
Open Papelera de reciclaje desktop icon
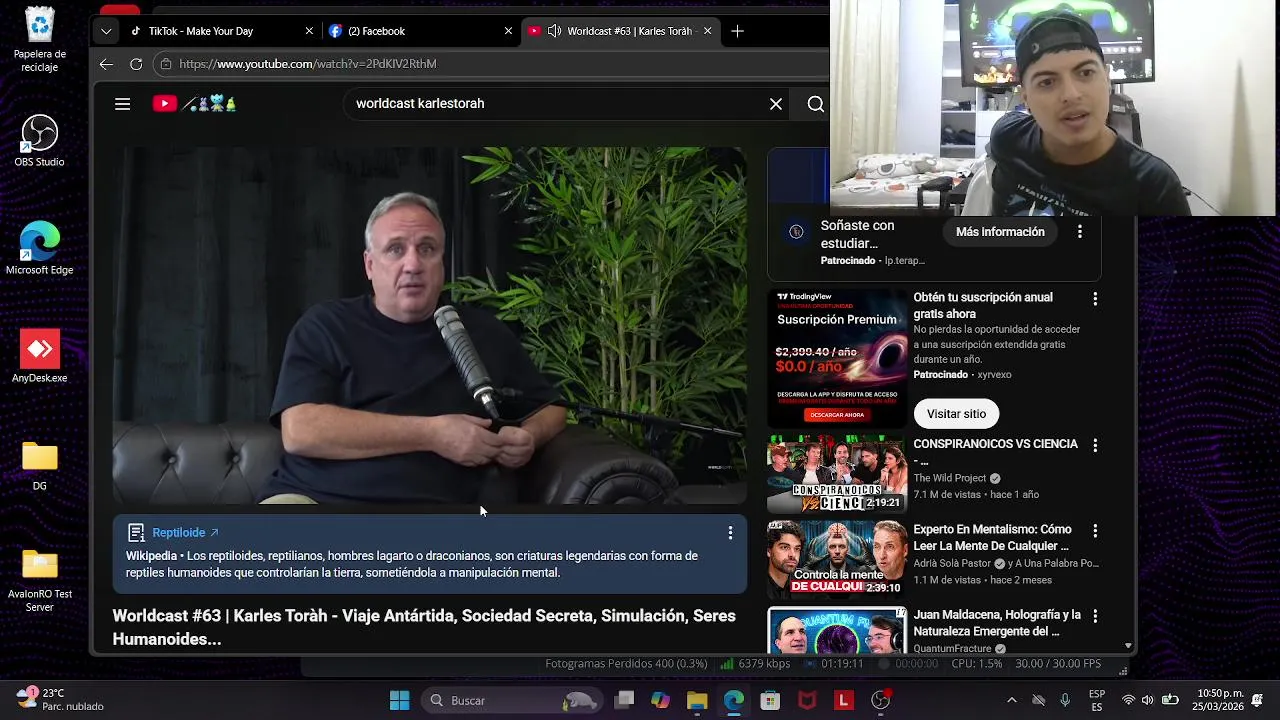[40, 40]
